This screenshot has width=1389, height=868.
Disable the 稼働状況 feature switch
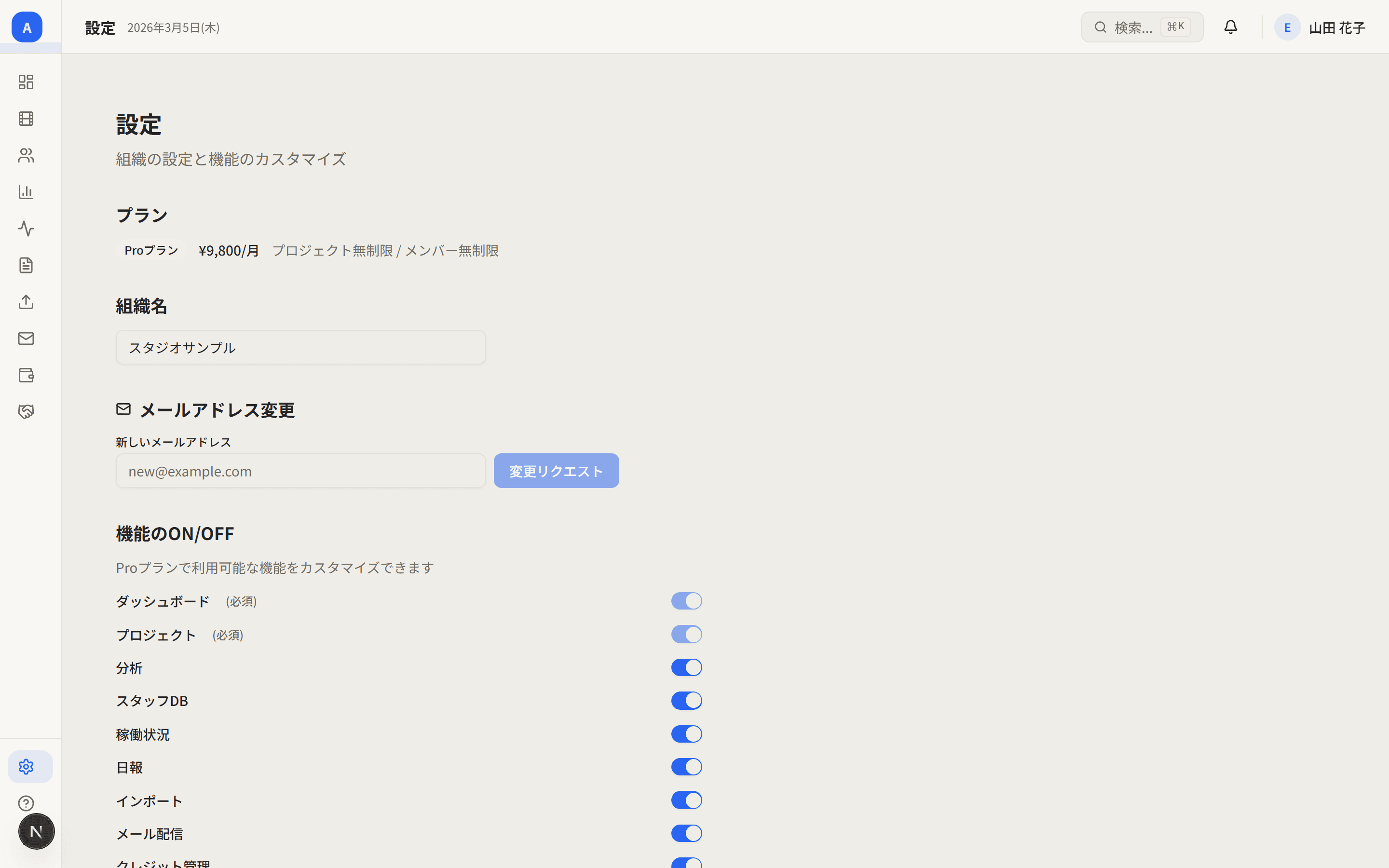tap(686, 733)
